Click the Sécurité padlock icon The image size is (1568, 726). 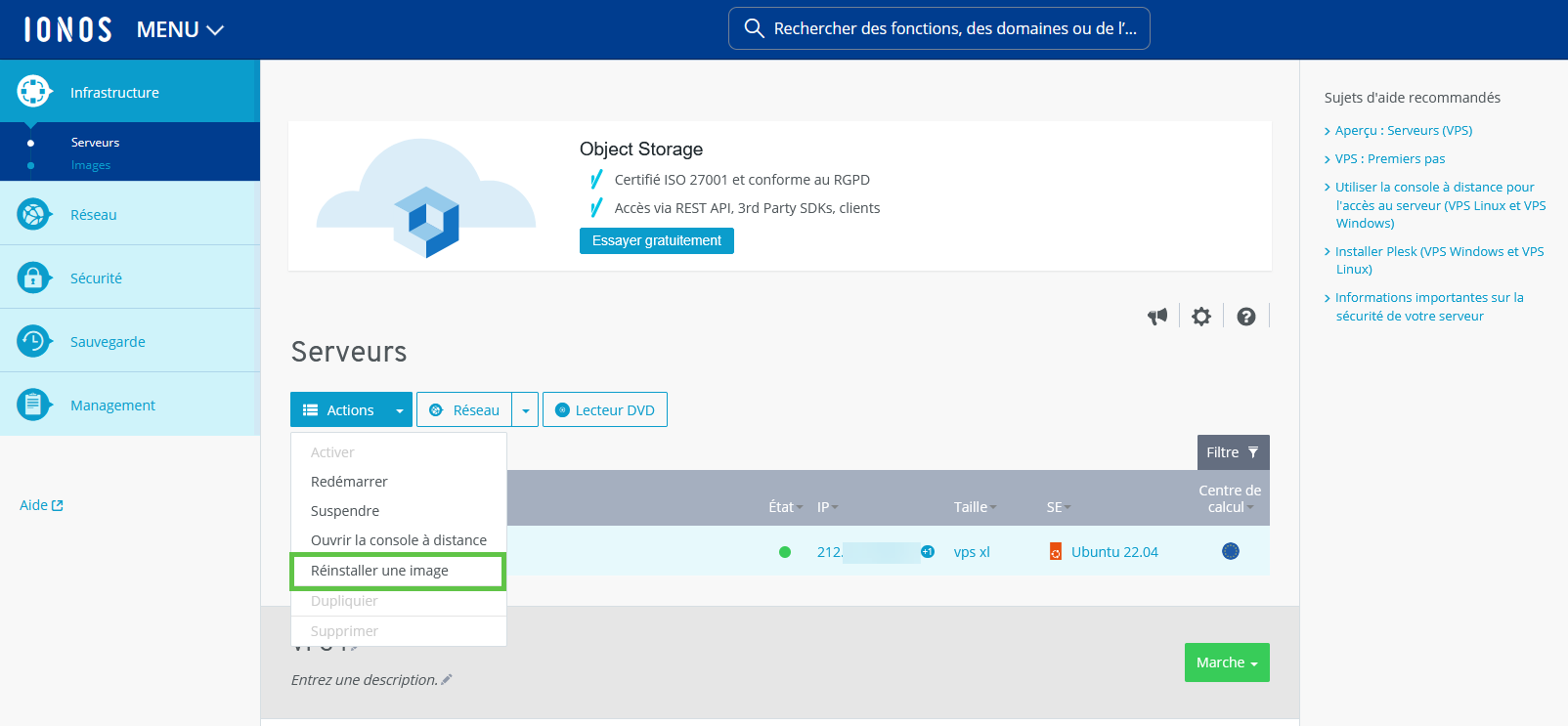click(33, 278)
